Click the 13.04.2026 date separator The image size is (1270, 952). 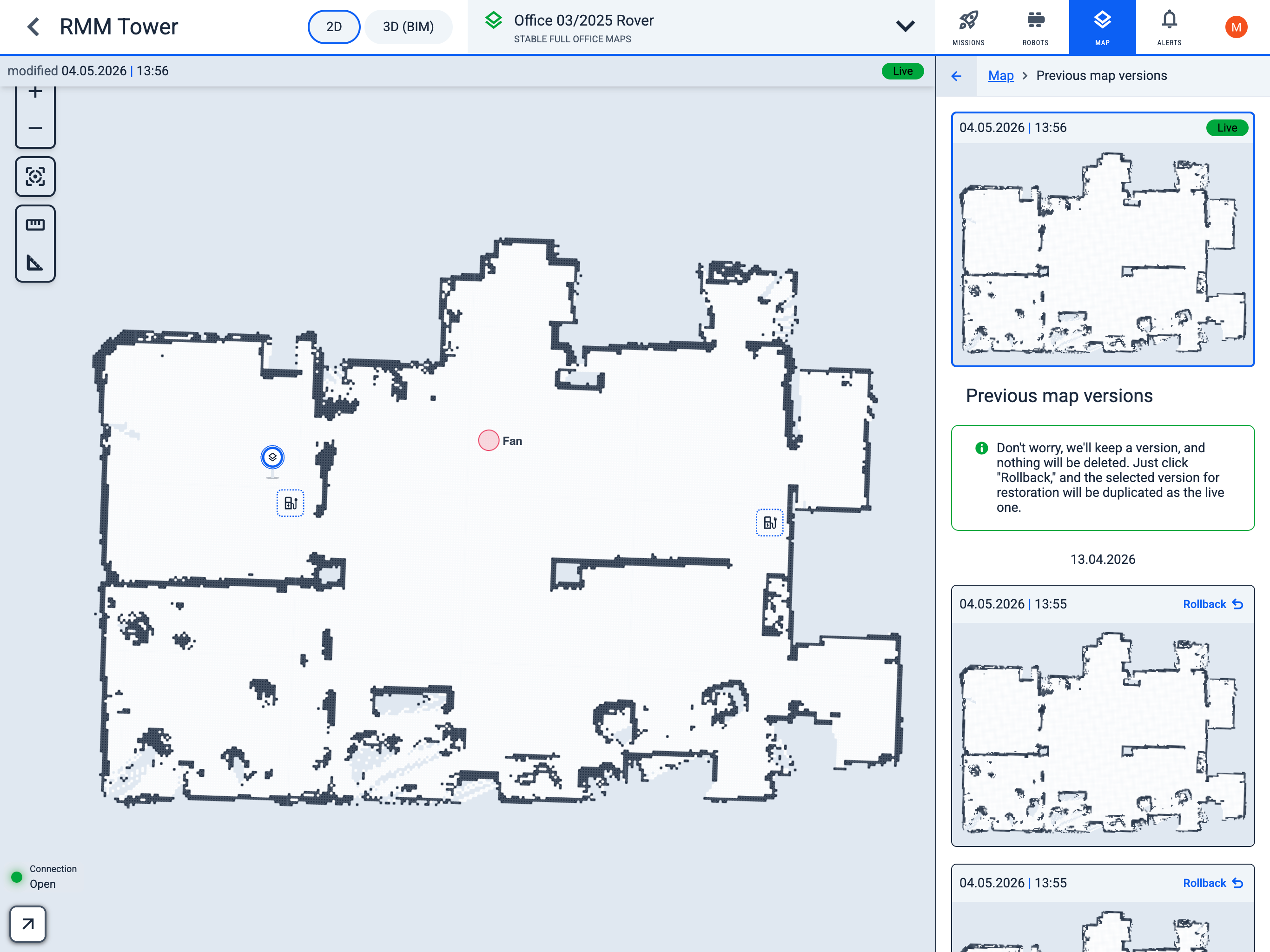click(1102, 559)
